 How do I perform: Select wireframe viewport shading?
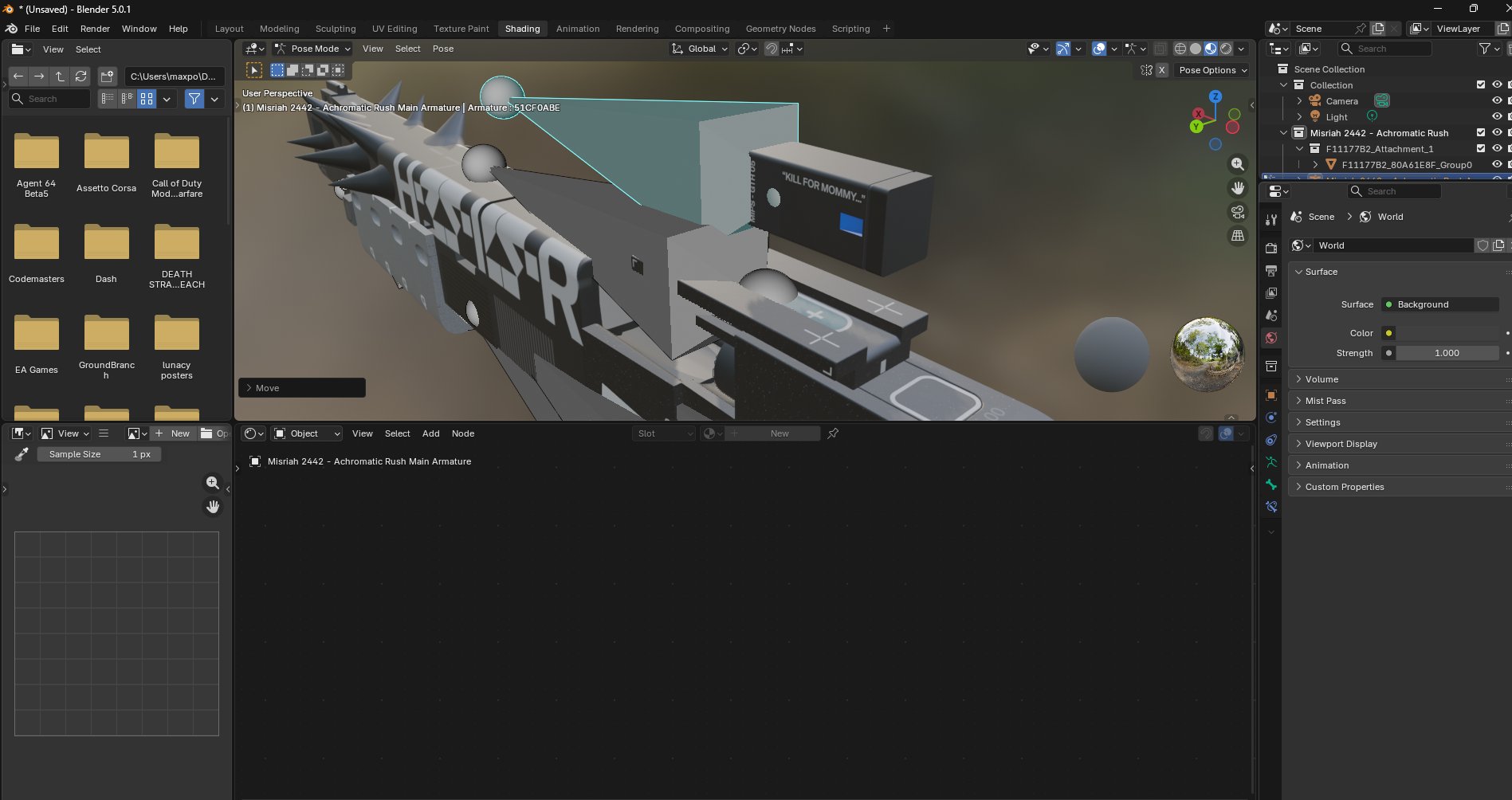tap(1180, 49)
